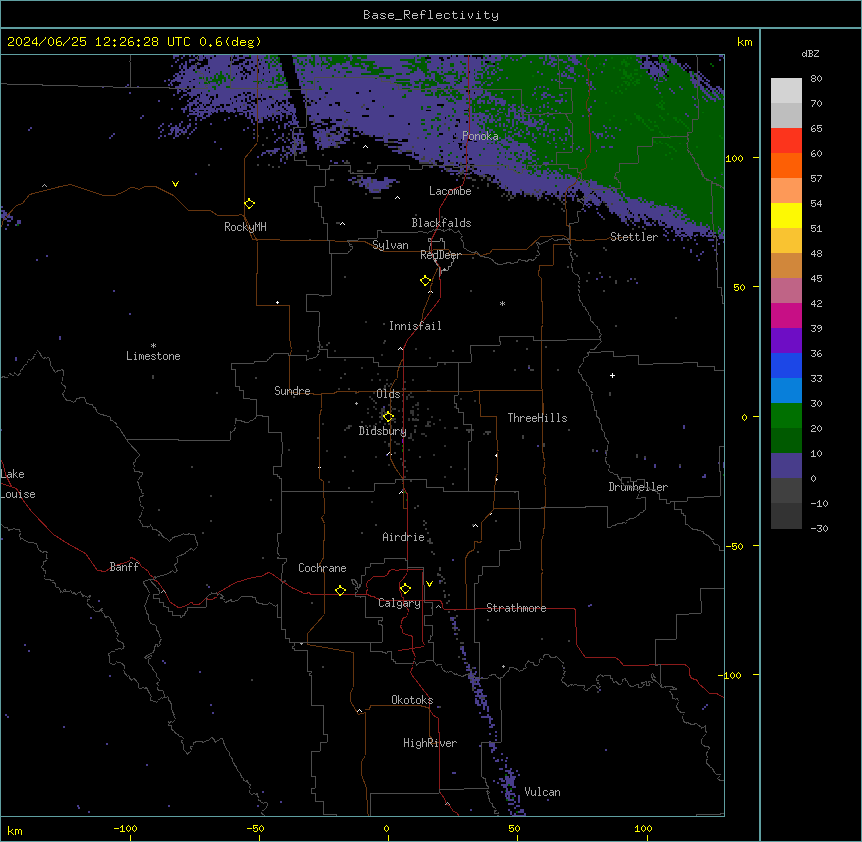862x842 pixels.
Task: Select the Stettler label
Action: pyautogui.click(x=634, y=237)
